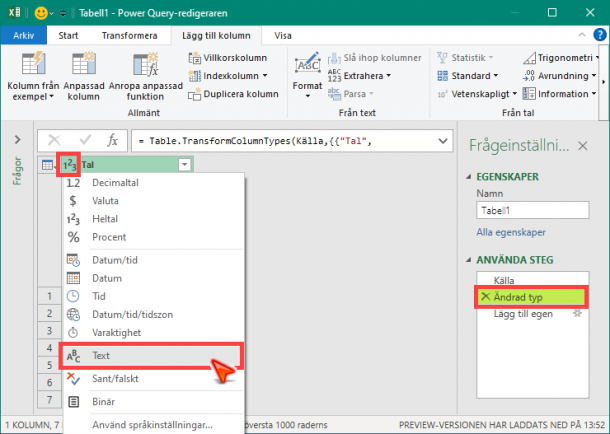Cancel the formula with the X icon

(x=54, y=140)
